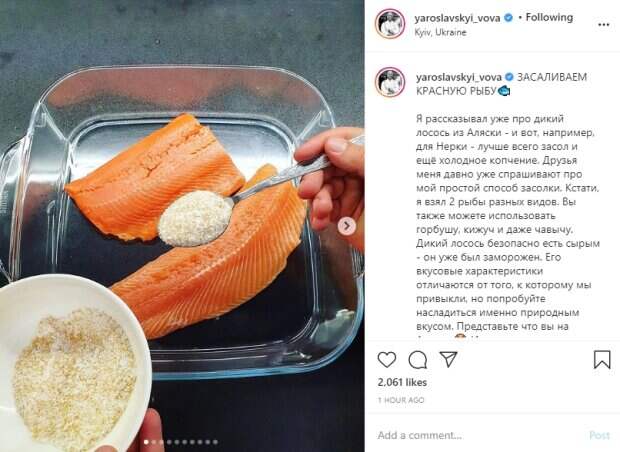Open Kyiv, Ukraine location link
This screenshot has height=452, width=620.
(x=440, y=32)
